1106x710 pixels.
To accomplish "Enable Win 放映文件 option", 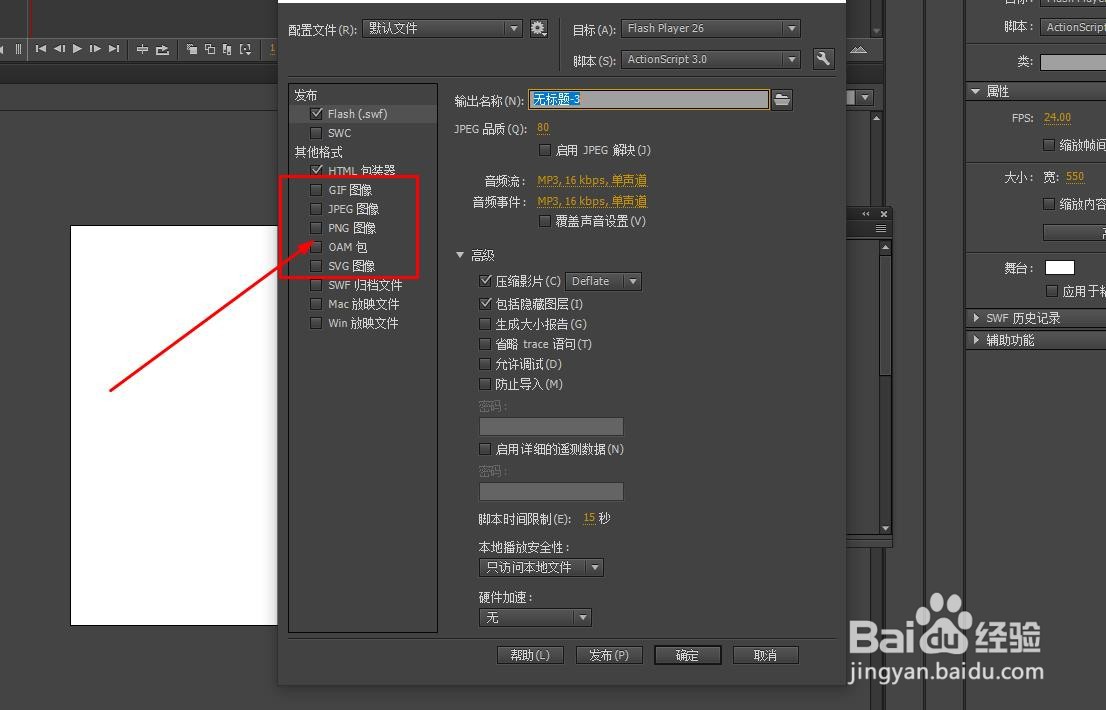I will tap(316, 323).
